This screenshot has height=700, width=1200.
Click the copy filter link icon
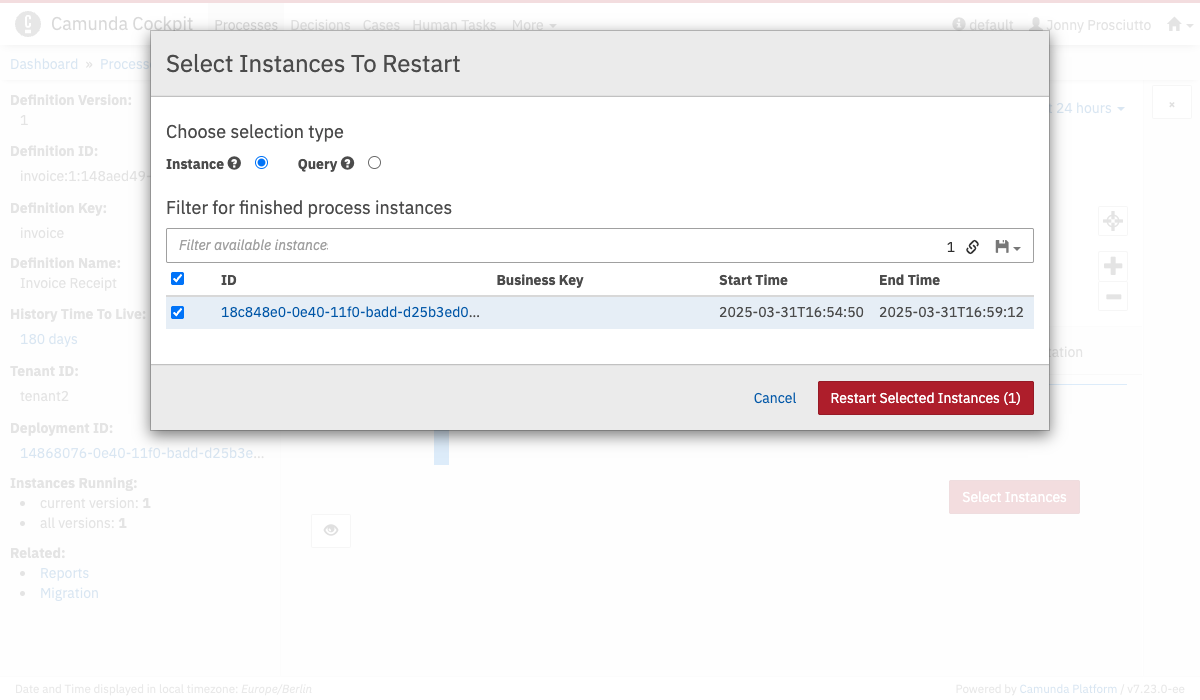click(973, 247)
